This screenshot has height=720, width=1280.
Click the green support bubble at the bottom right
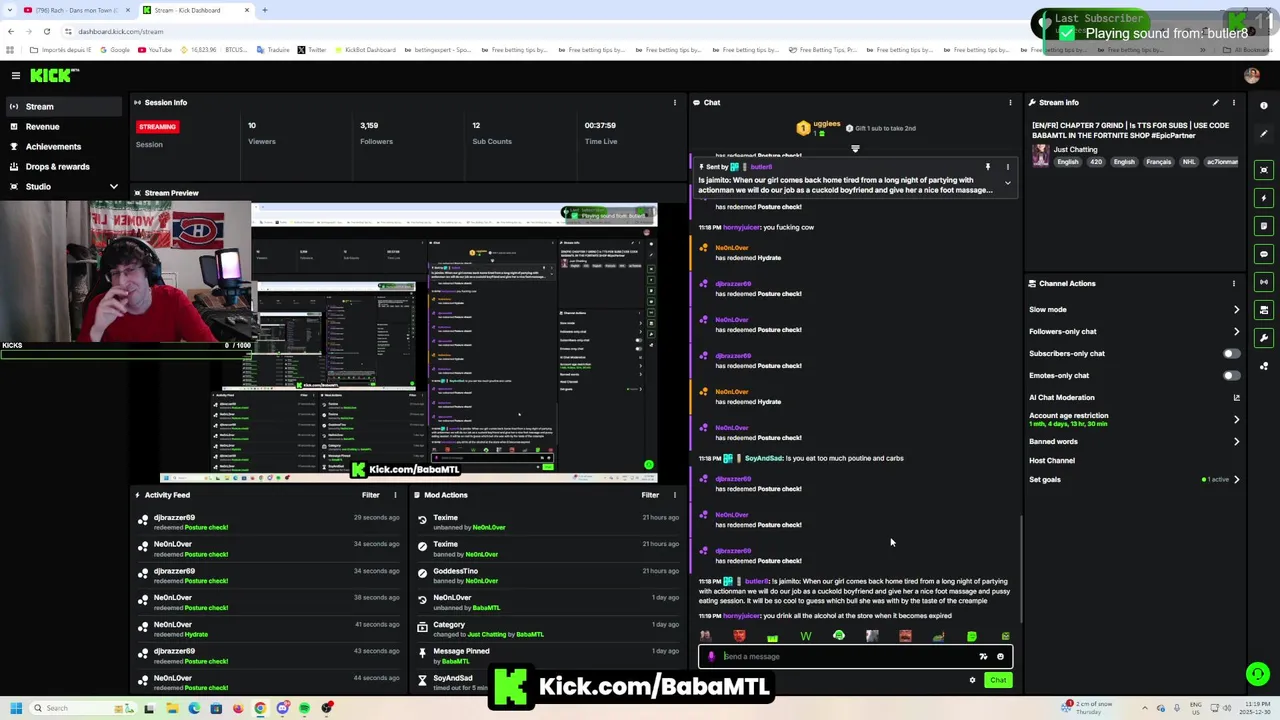1257,674
